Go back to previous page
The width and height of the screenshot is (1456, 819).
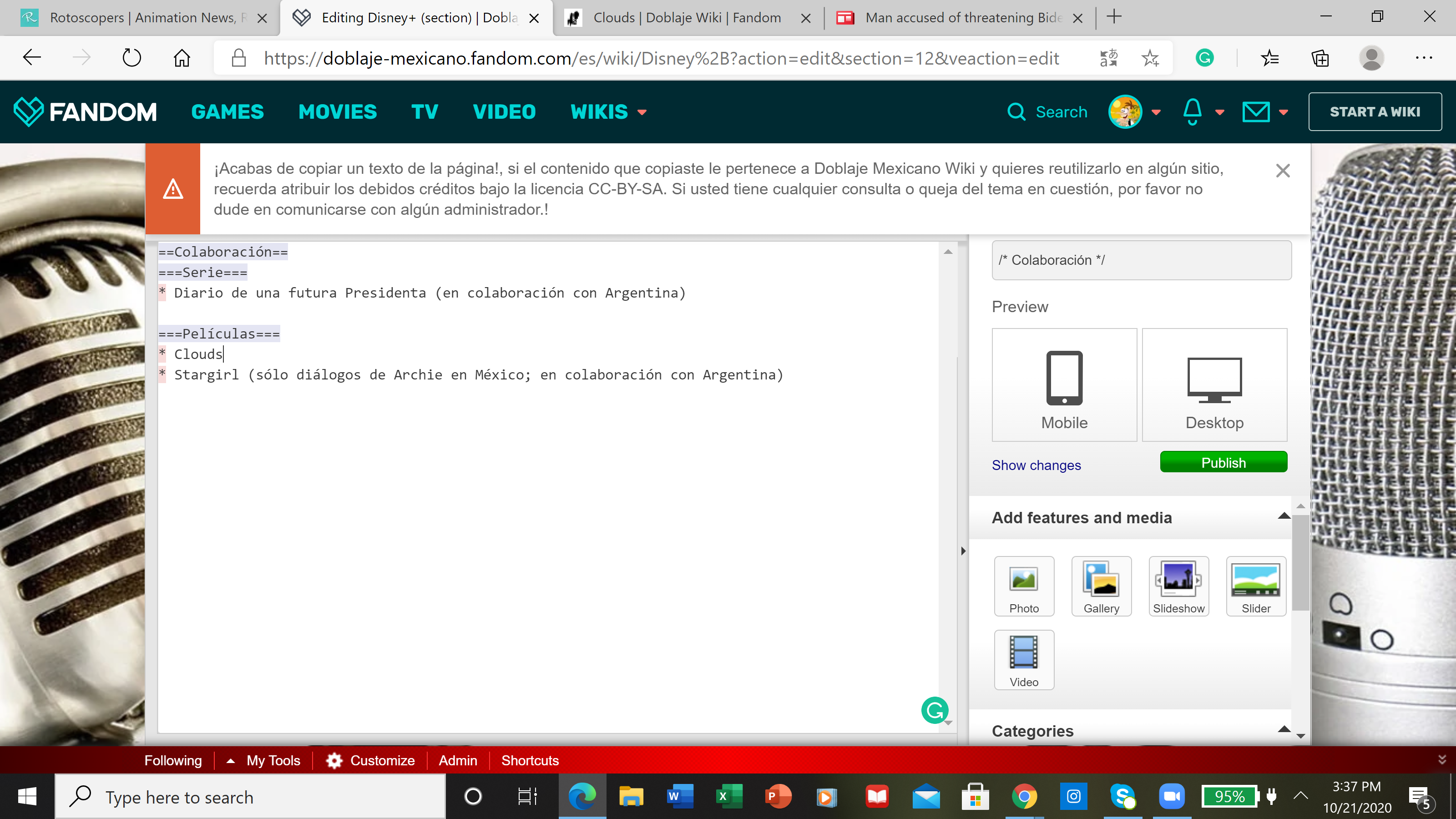click(32, 58)
